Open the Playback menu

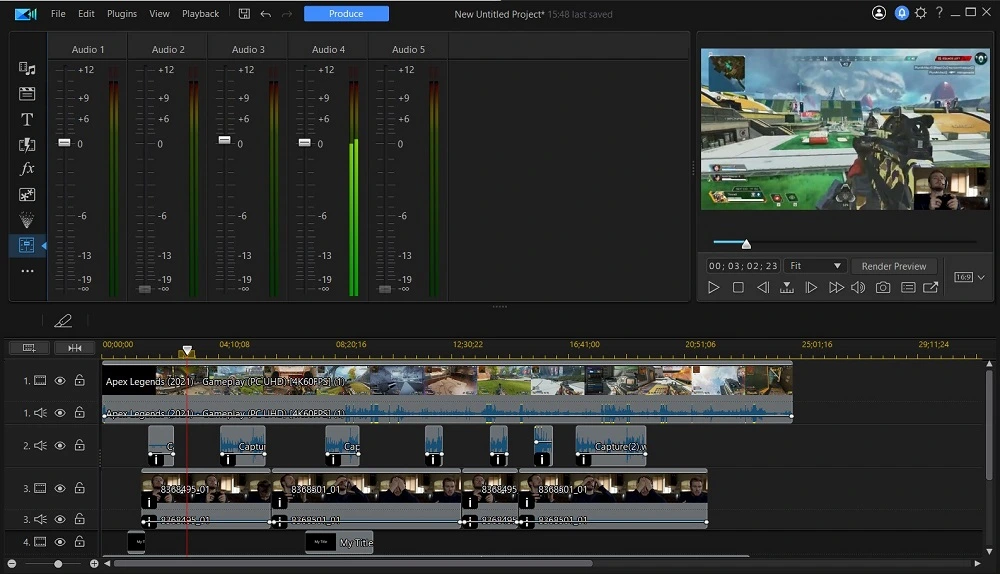coord(200,14)
